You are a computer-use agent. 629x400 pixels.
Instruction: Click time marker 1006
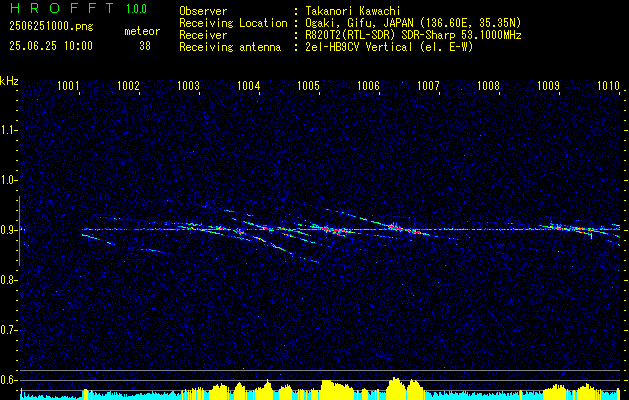(368, 85)
